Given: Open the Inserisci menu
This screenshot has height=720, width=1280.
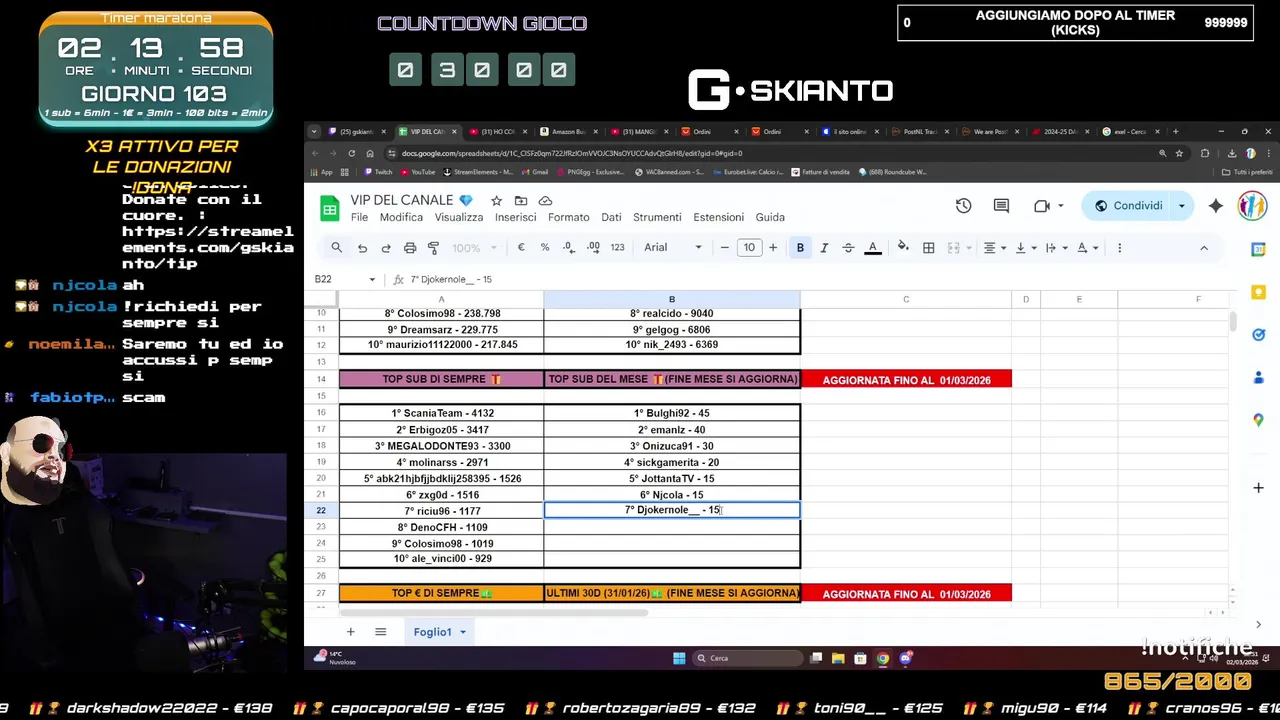Looking at the screenshot, I should click(516, 217).
